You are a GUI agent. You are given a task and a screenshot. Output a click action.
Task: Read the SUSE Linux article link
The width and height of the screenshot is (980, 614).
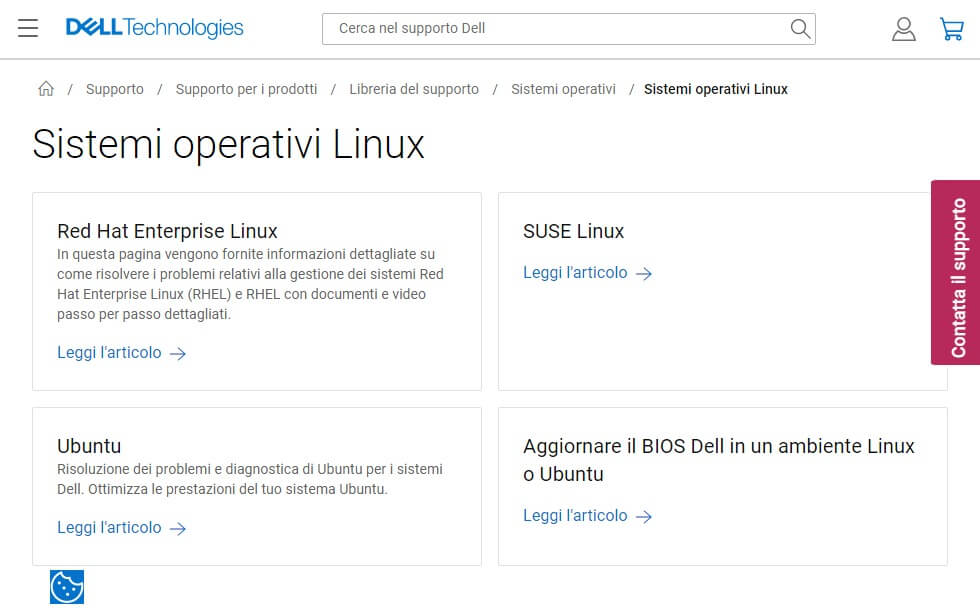[x=588, y=273]
